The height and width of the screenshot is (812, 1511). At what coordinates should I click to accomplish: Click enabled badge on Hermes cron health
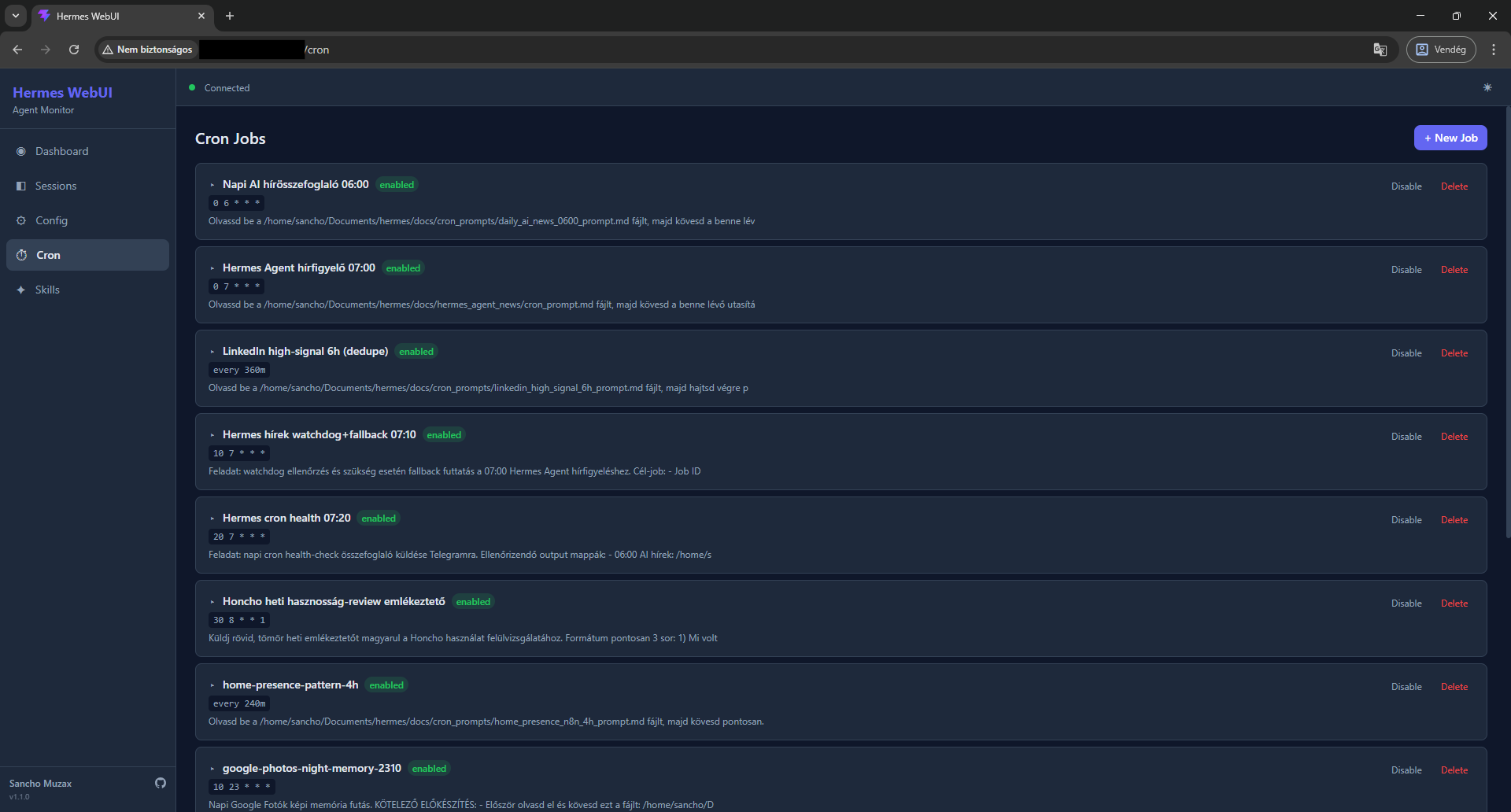(x=379, y=519)
